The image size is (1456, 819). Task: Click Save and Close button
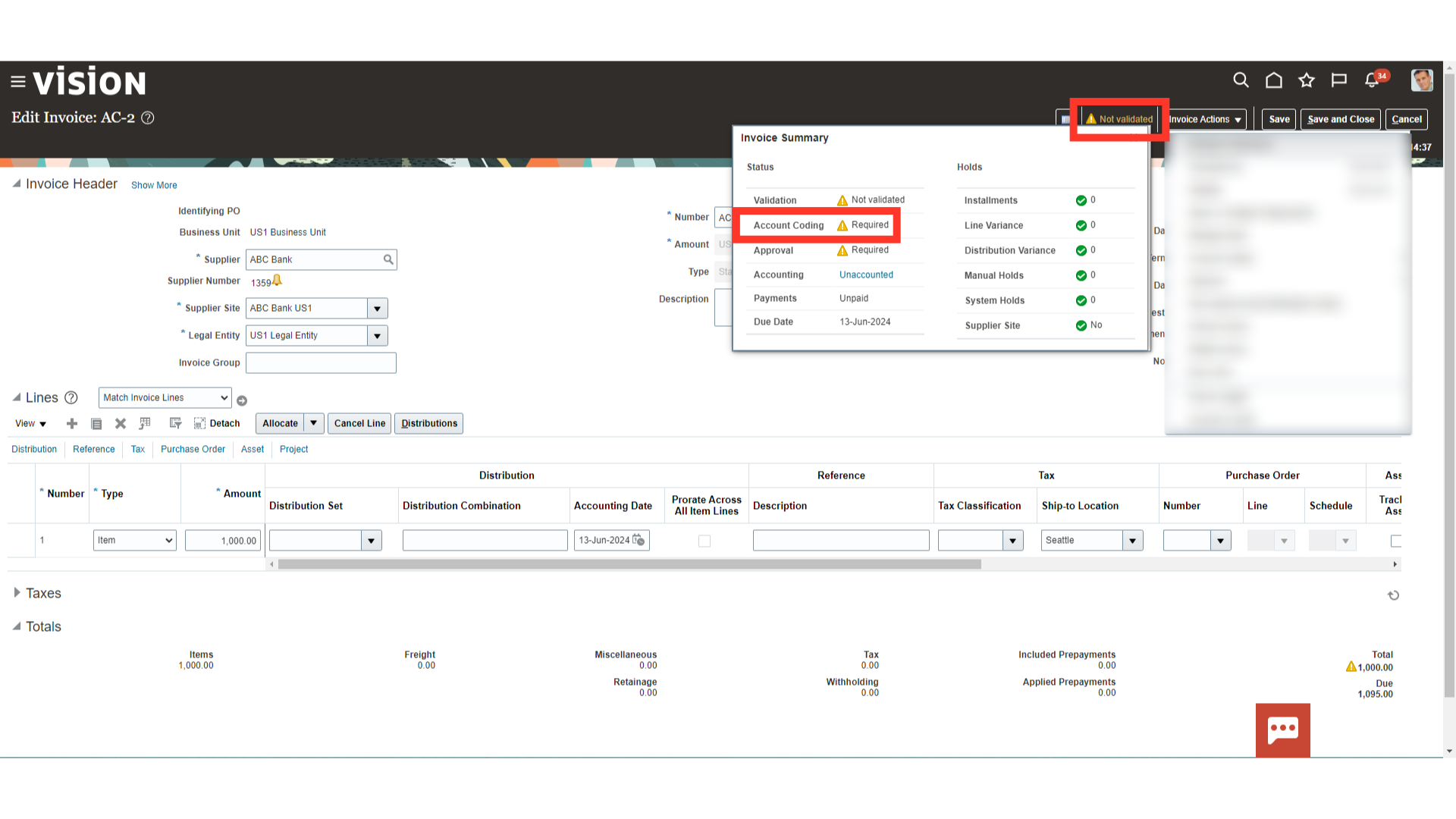click(1341, 119)
